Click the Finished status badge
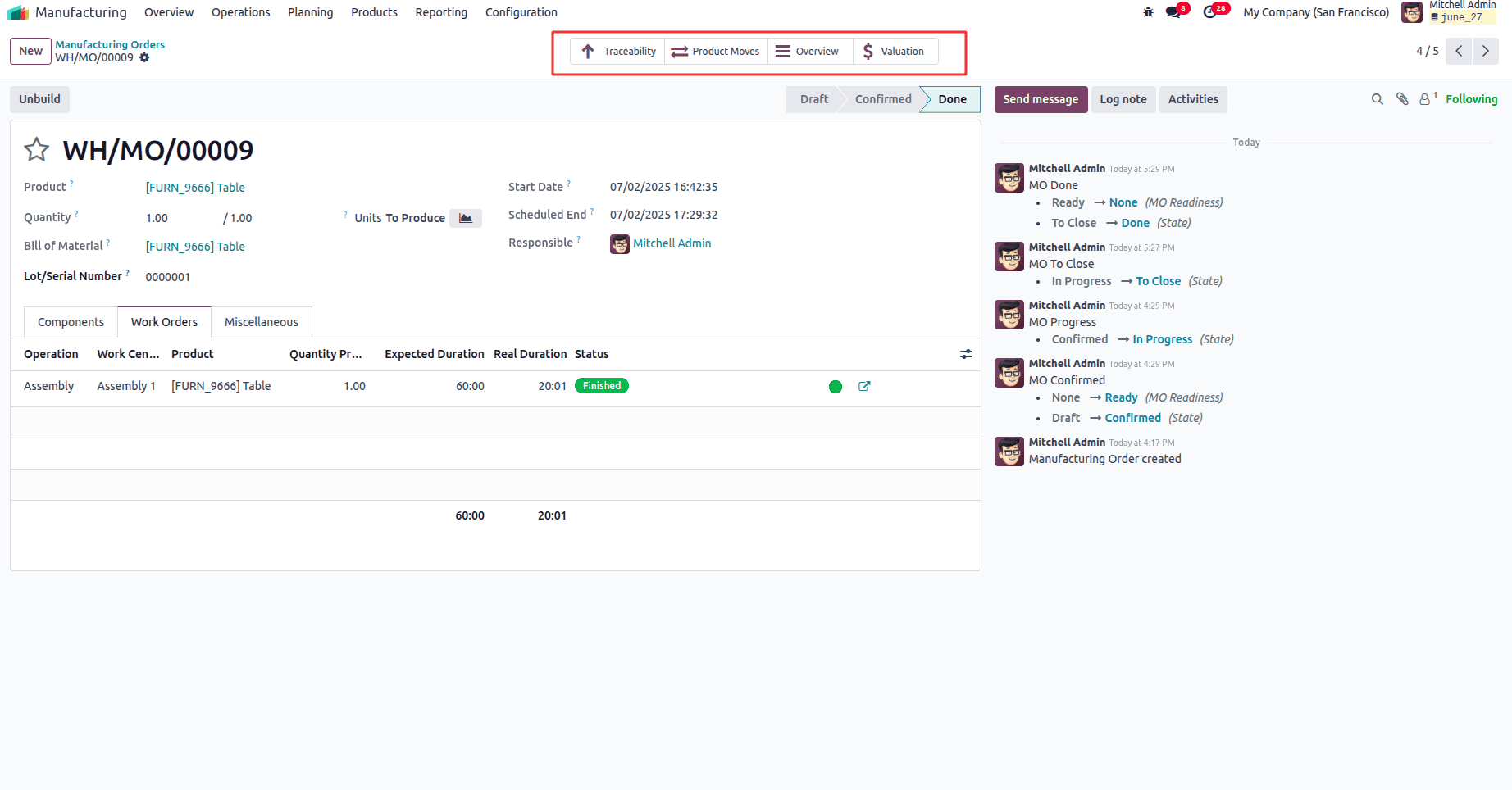1512x790 pixels. pyautogui.click(x=602, y=386)
